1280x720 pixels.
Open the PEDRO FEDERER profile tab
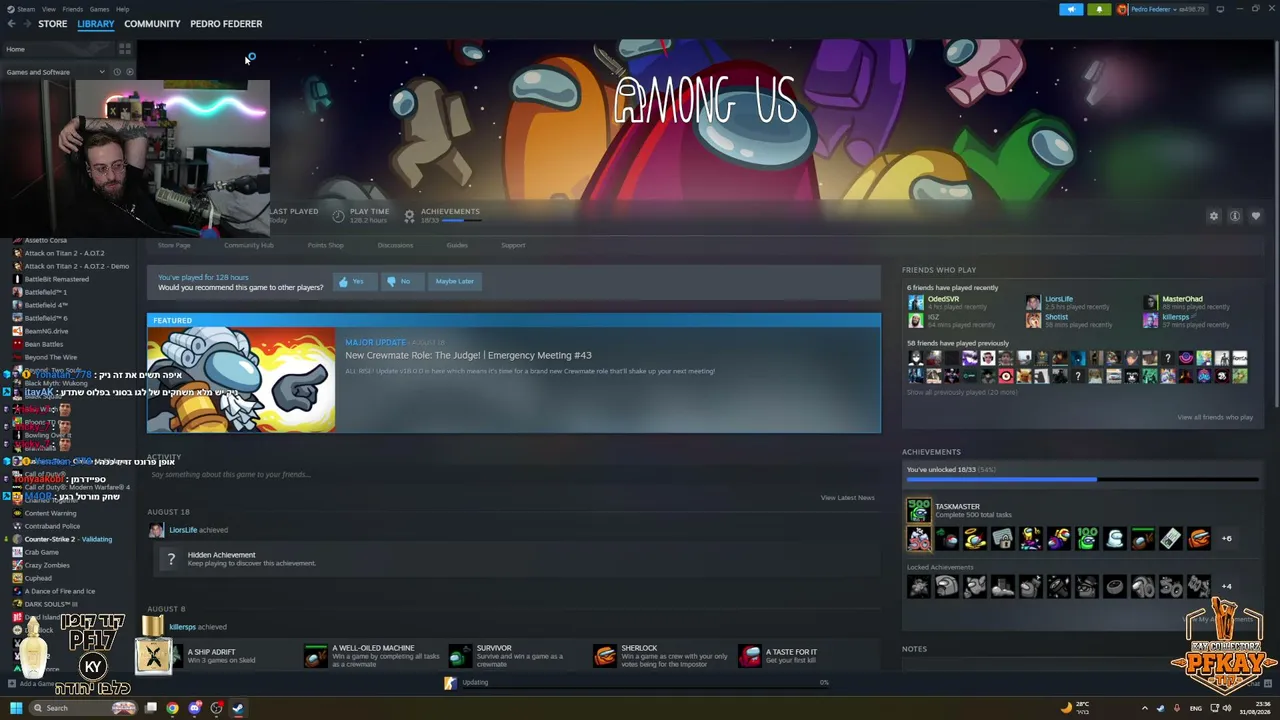(x=226, y=24)
